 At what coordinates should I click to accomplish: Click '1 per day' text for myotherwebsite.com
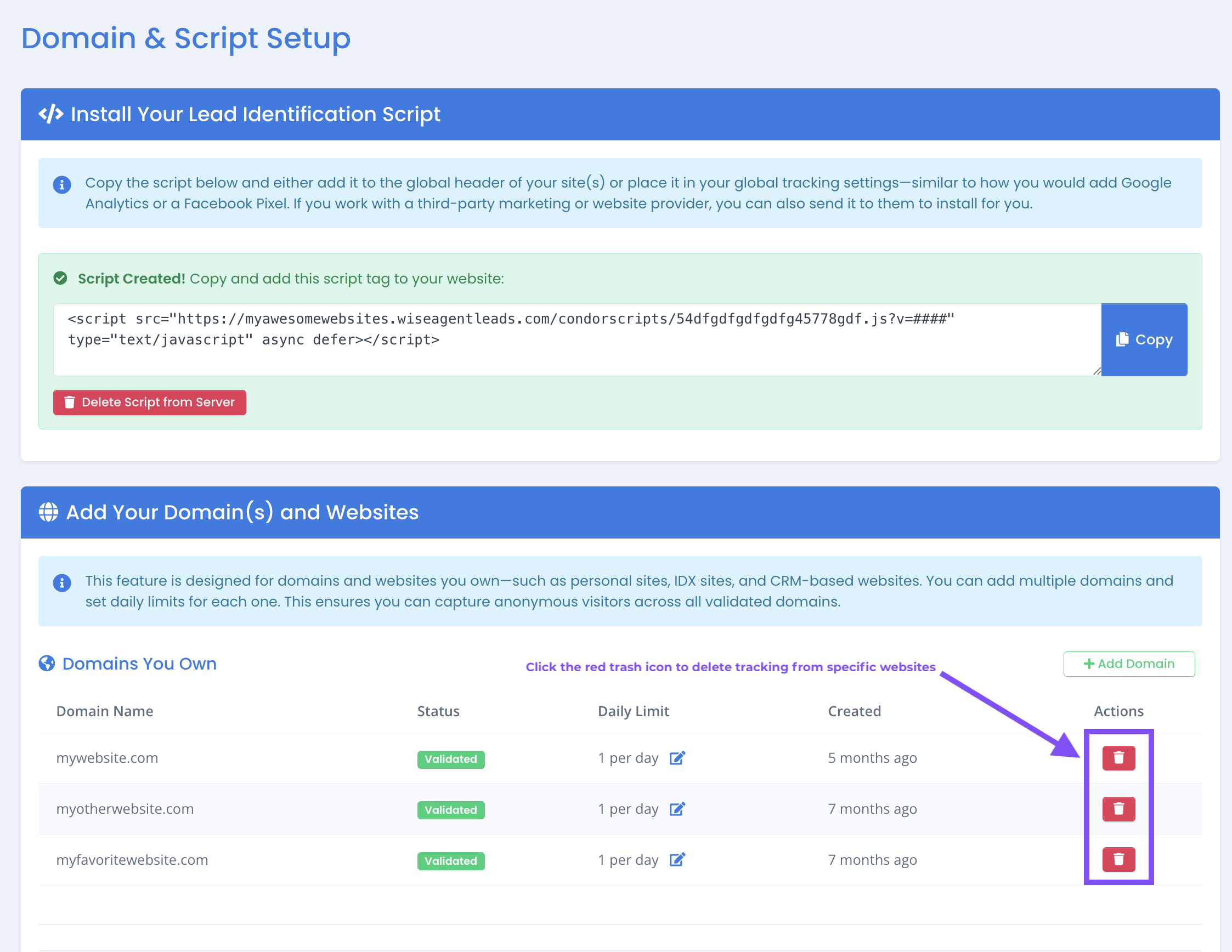628,809
